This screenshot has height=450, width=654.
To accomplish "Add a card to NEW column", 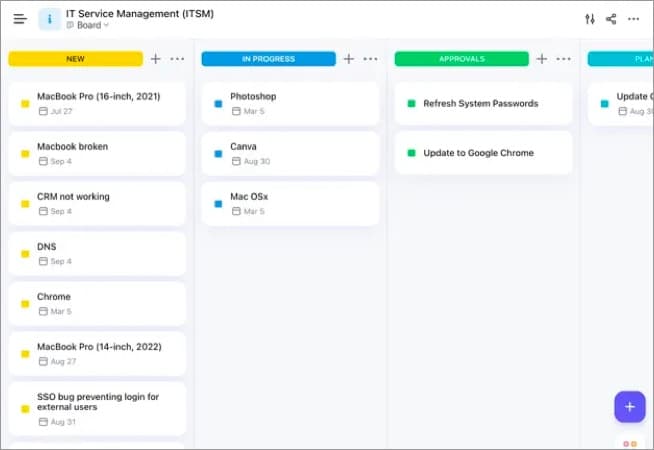I will coord(155,59).
